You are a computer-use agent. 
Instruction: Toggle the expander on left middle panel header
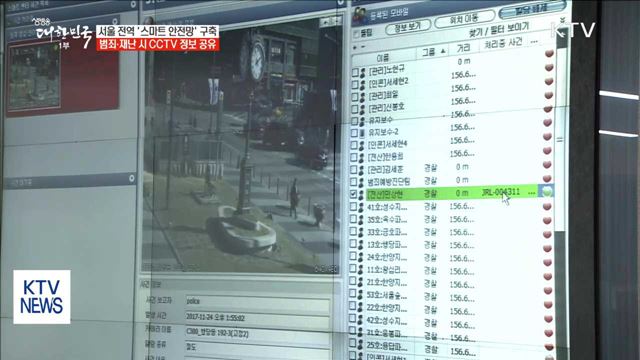tap(131, 178)
